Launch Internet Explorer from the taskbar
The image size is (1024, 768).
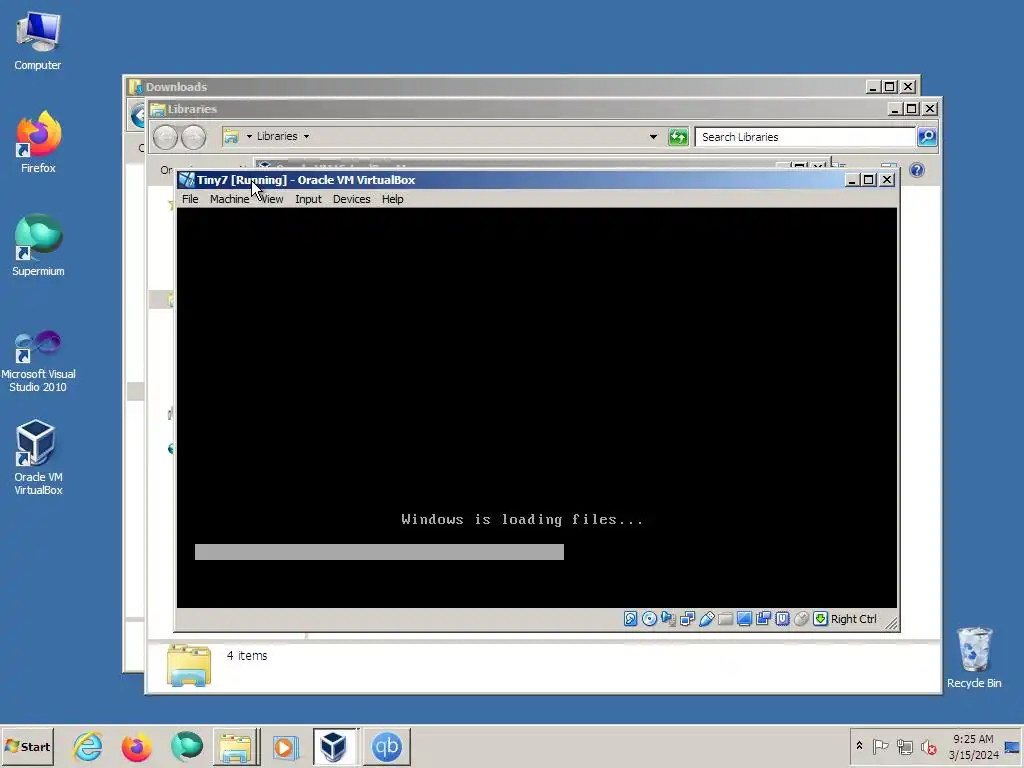pyautogui.click(x=88, y=746)
